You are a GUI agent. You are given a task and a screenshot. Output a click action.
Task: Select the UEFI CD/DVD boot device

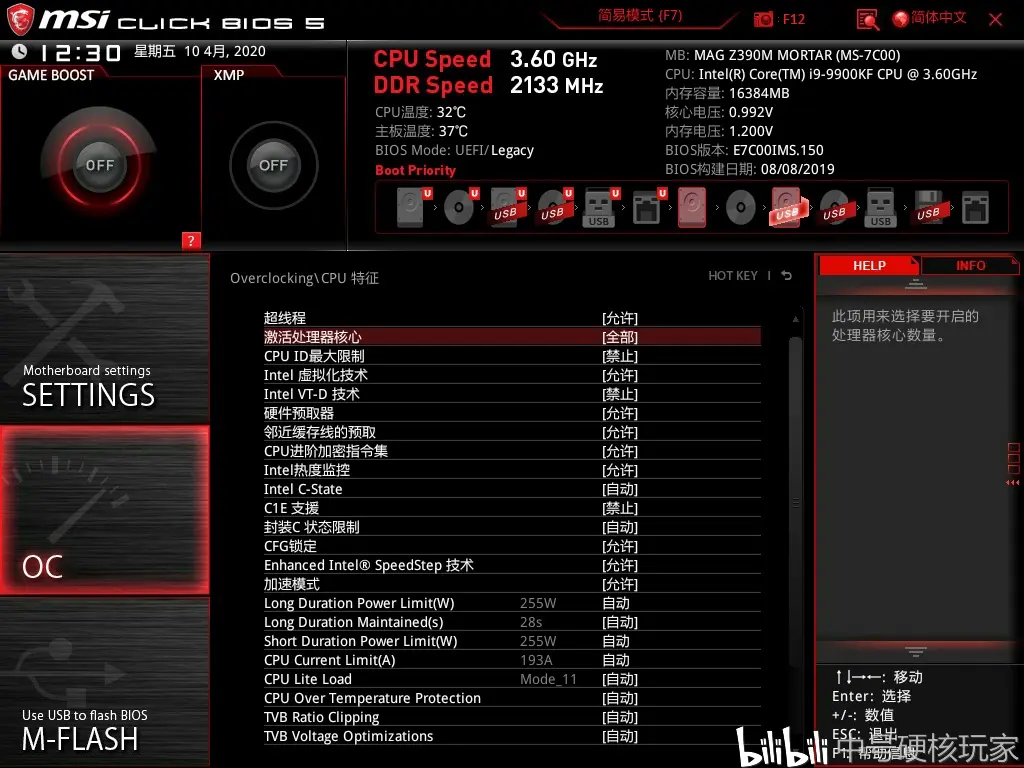tap(461, 207)
